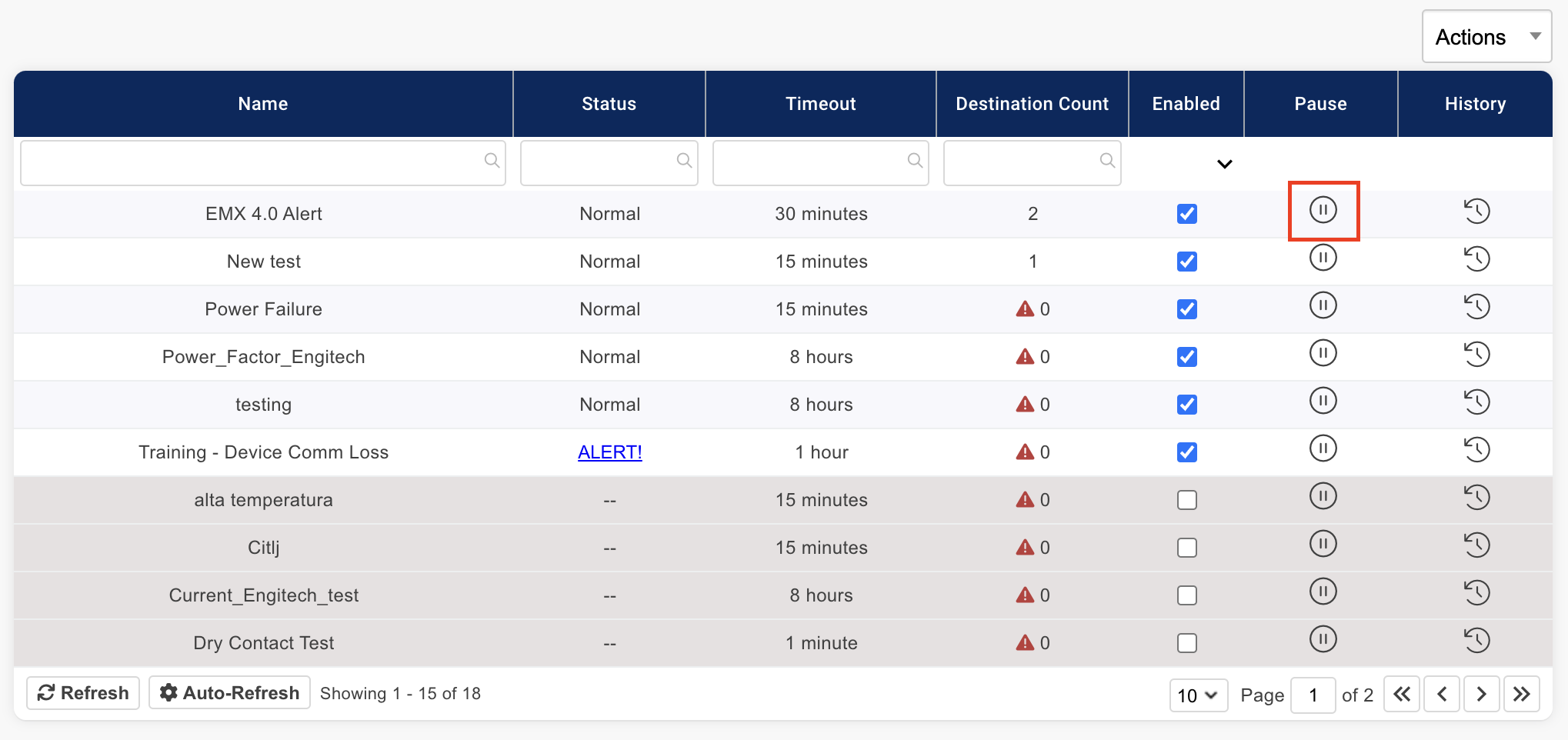View history for the testing alert
1568x740 pixels.
click(1476, 401)
